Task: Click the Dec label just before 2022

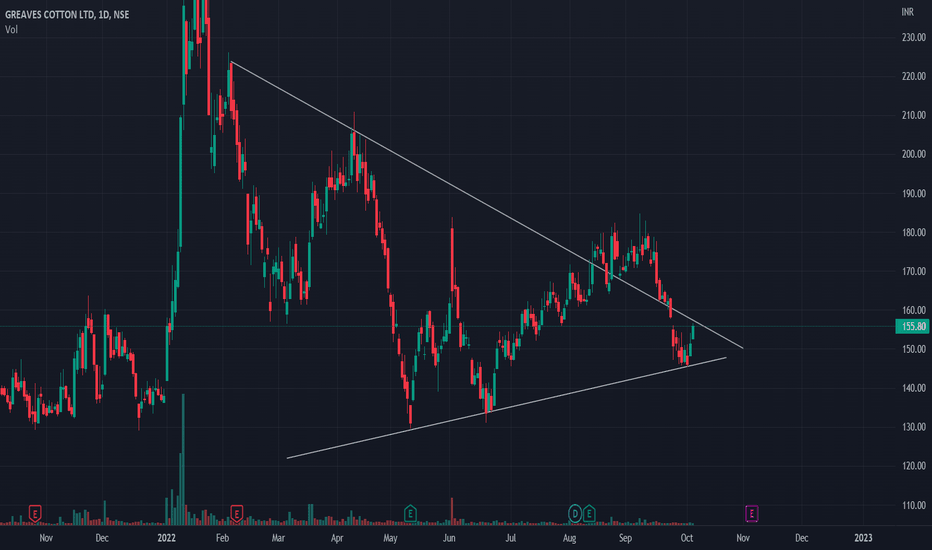Action: click(102, 538)
